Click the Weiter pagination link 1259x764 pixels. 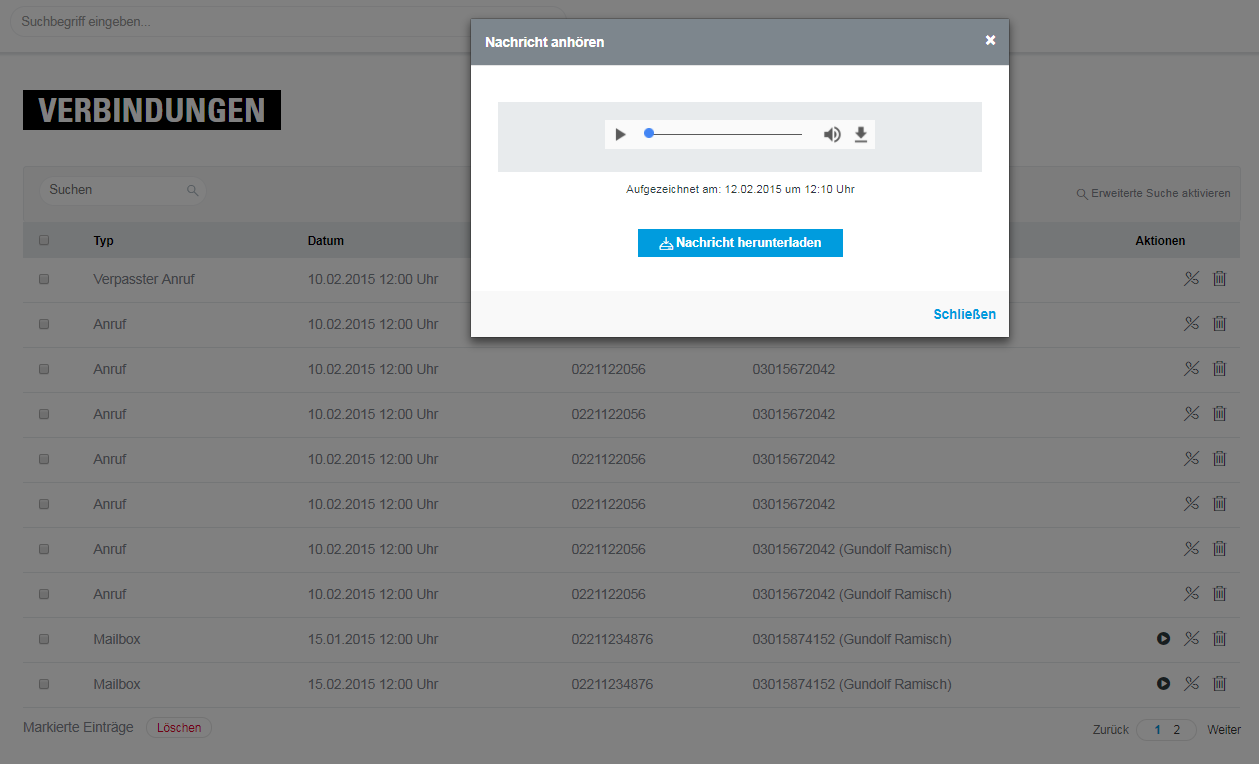click(x=1224, y=730)
